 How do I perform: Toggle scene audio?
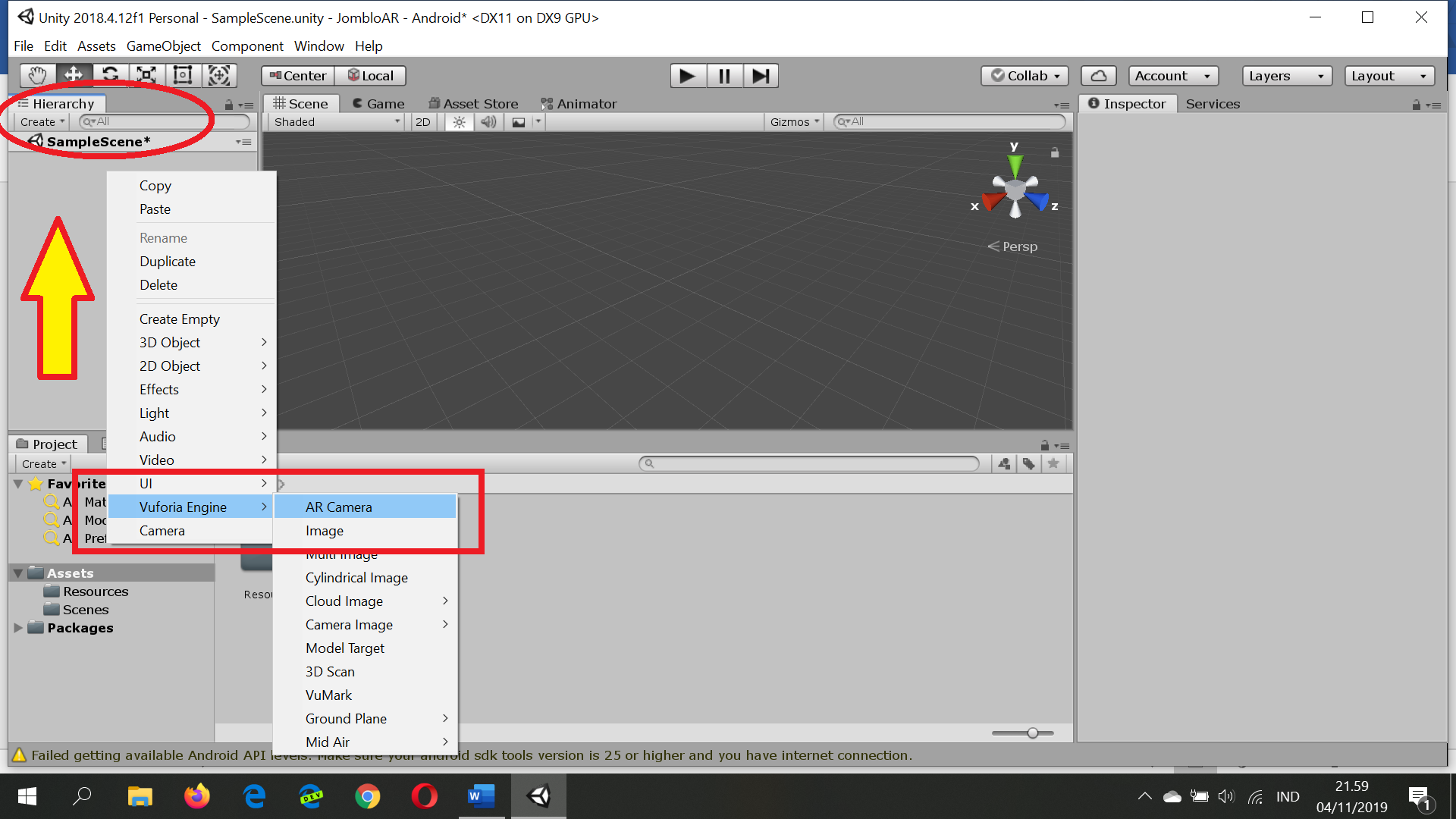click(x=488, y=122)
